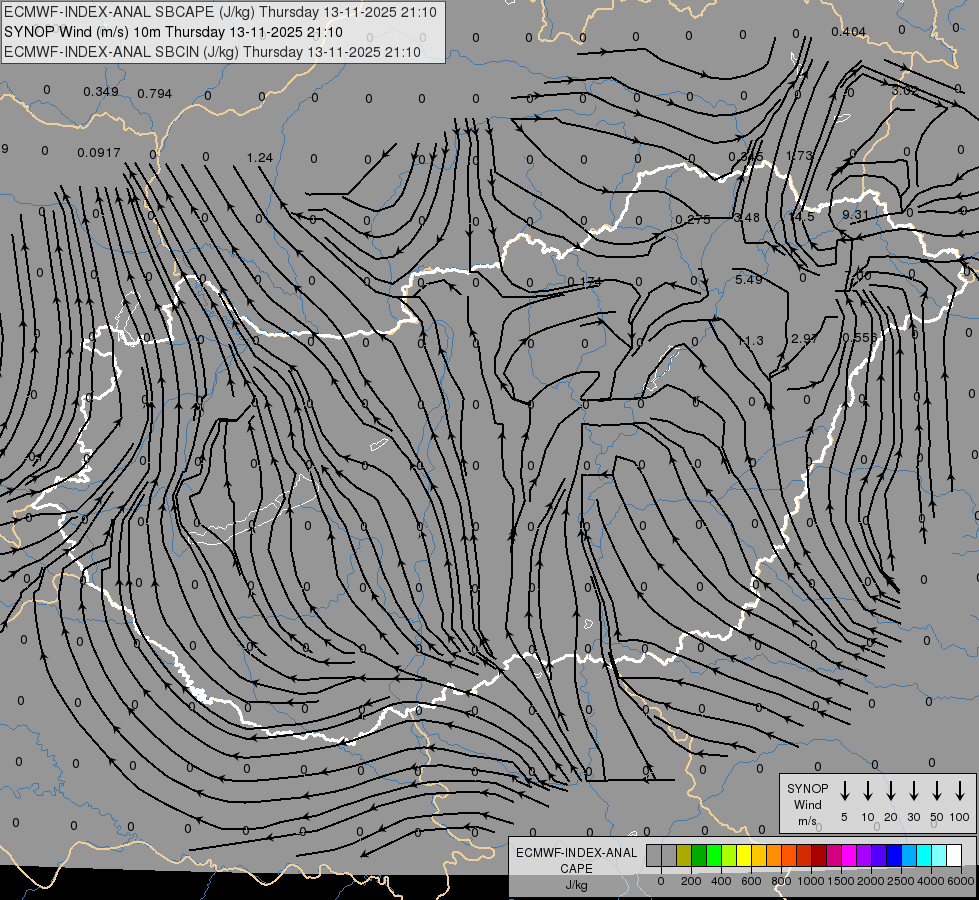Click the ECMWF-INDEX-ANAL SBCIN title line
The height and width of the screenshot is (900, 979).
click(x=212, y=52)
